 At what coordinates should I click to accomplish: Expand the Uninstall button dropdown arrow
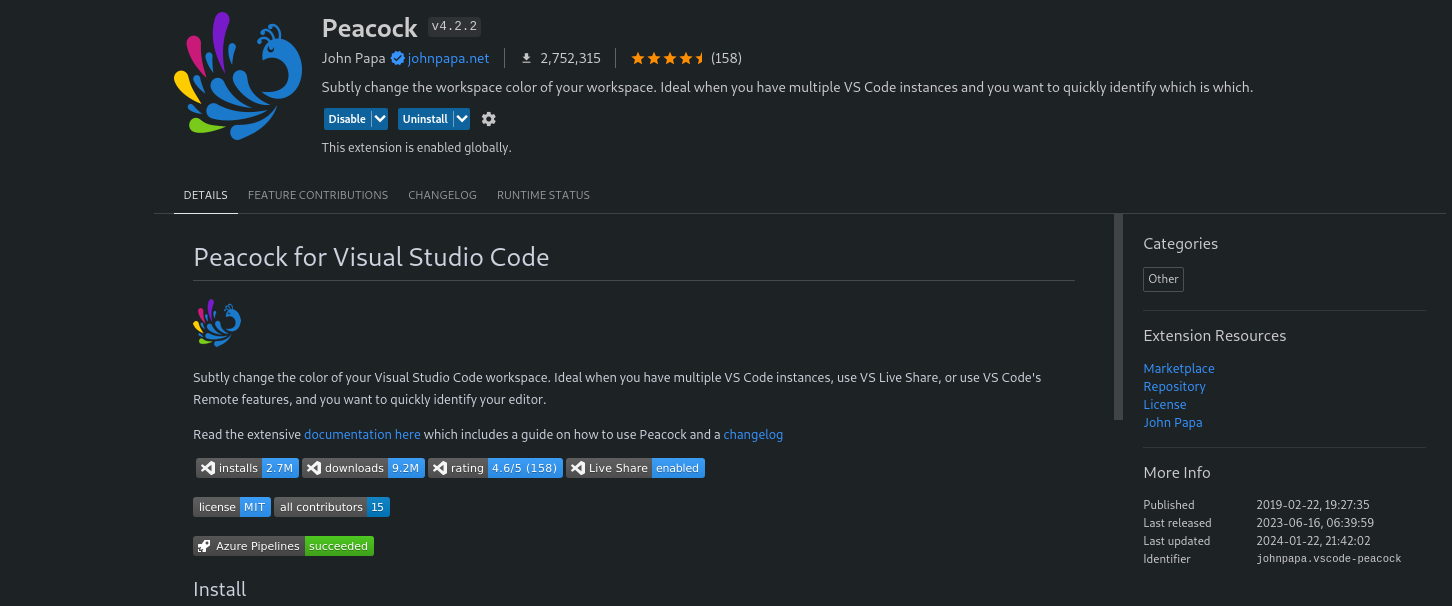[461, 119]
